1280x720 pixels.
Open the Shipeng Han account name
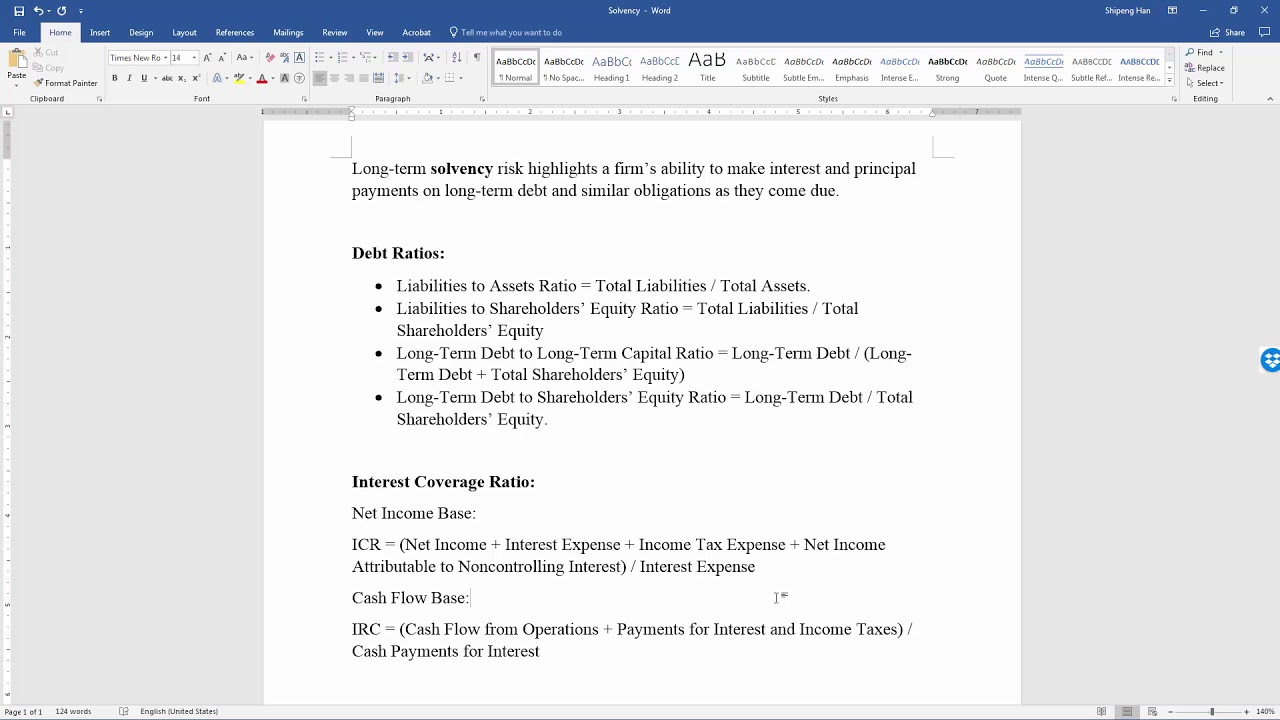(x=1127, y=11)
